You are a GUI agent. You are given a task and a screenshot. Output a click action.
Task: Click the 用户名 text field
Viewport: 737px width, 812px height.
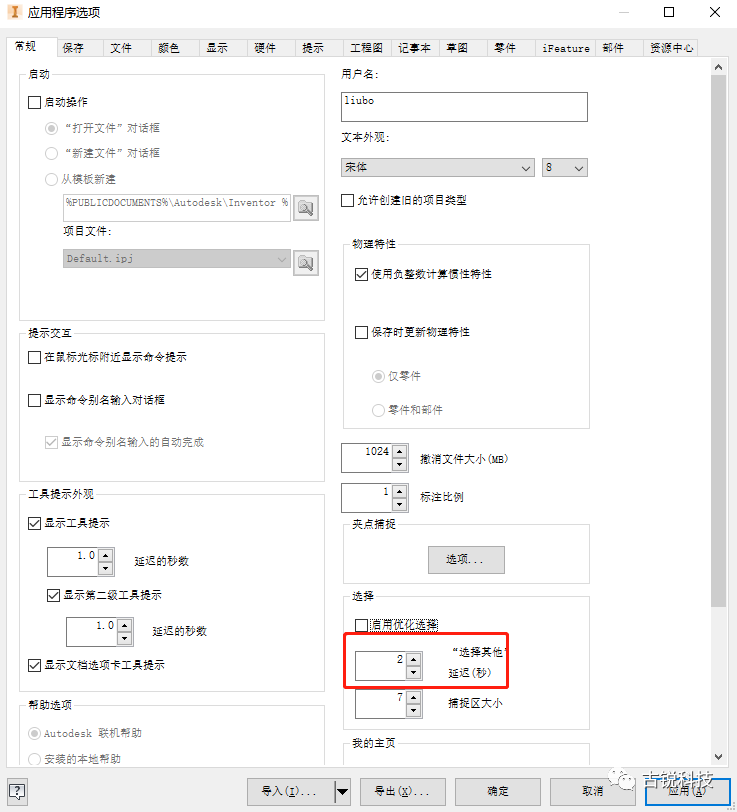point(464,107)
